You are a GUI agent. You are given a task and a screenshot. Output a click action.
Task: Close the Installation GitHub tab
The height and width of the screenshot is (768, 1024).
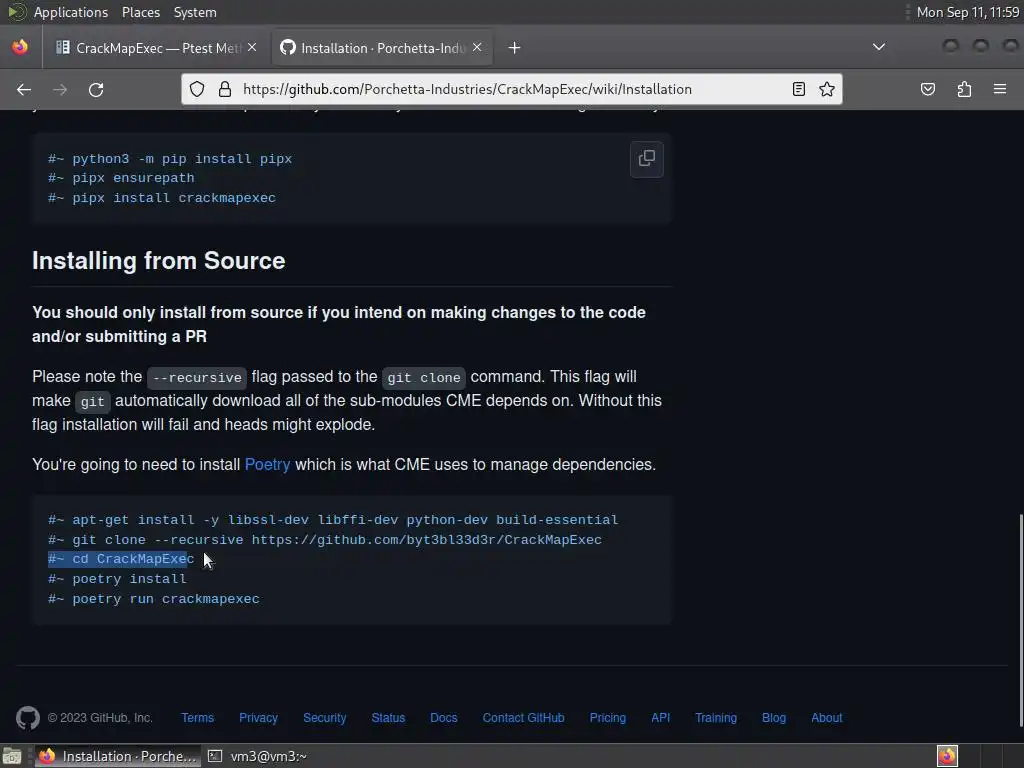477,48
